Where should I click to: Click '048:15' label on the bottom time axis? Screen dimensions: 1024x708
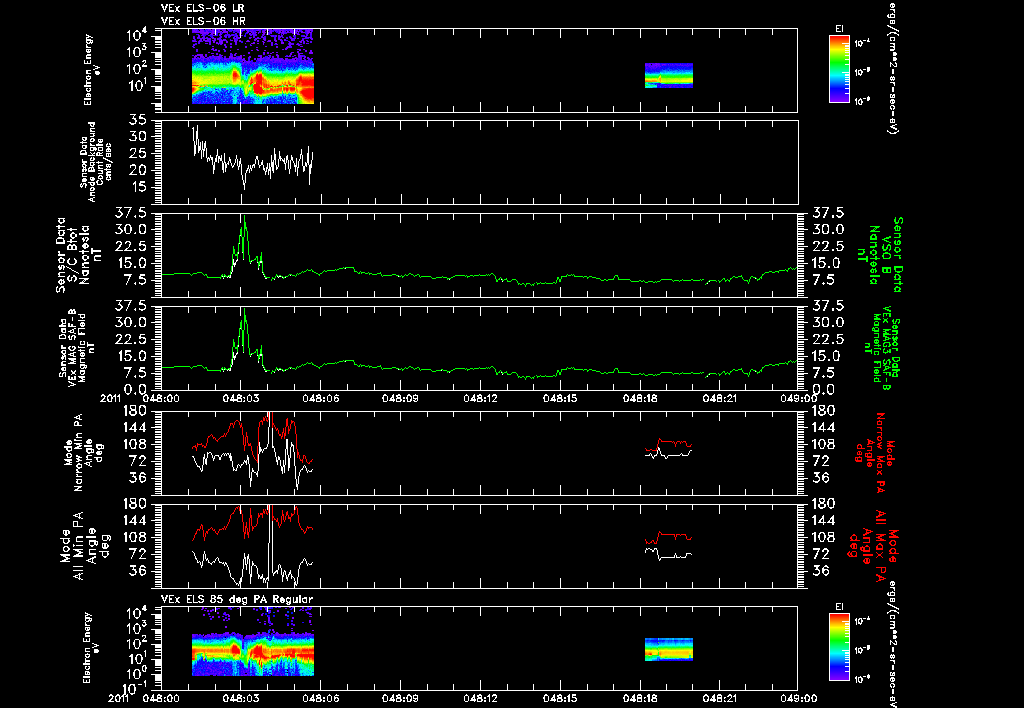[x=560, y=698]
